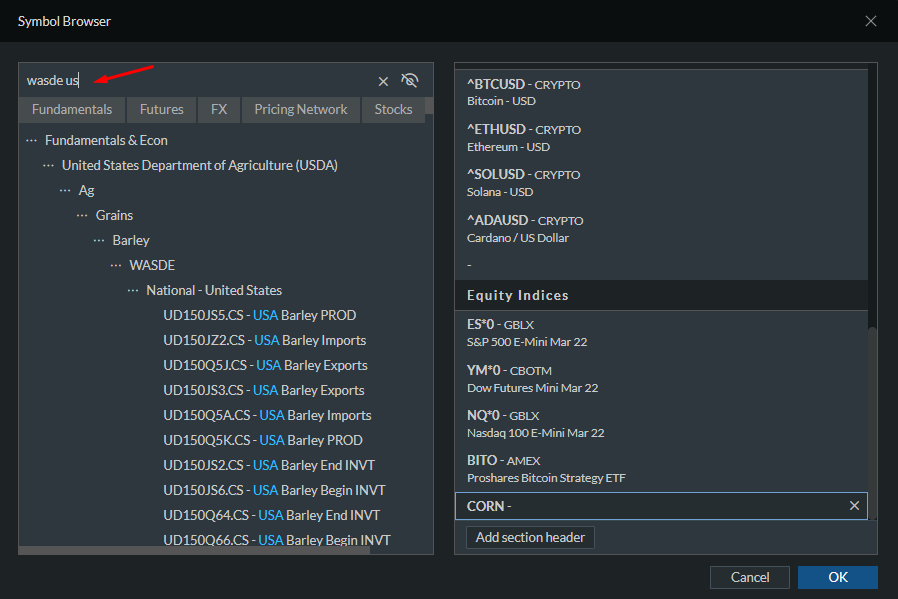Select UD150JZ2.CS USA Barley Imports
Screen dimensions: 898x599
[265, 340]
